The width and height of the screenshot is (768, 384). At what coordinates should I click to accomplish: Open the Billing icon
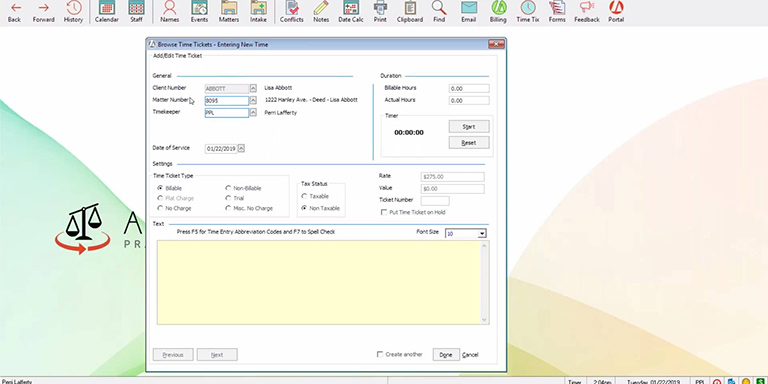click(498, 12)
